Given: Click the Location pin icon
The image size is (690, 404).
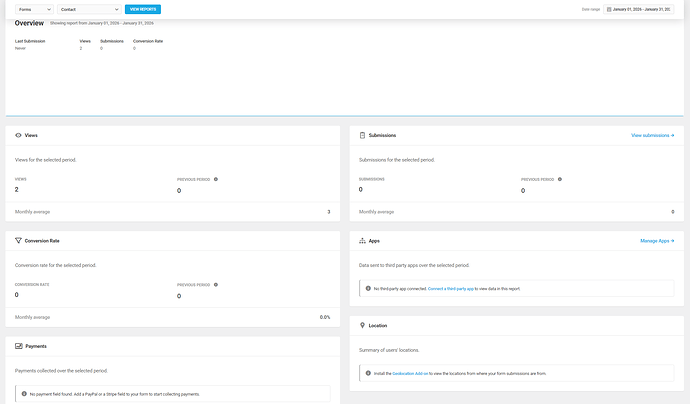Looking at the screenshot, I should click(362, 325).
